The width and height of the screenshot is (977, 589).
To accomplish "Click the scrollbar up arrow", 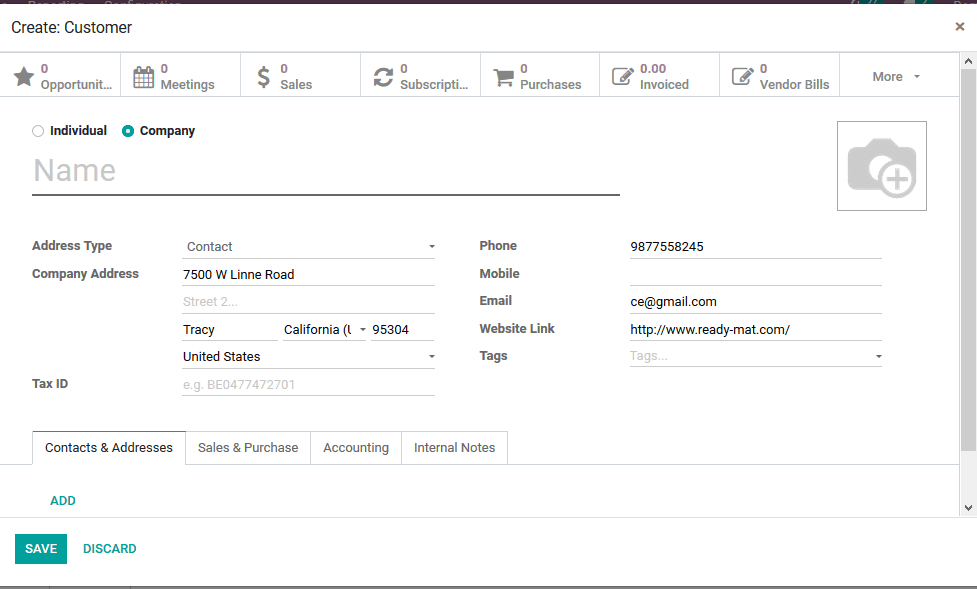I will 968,61.
